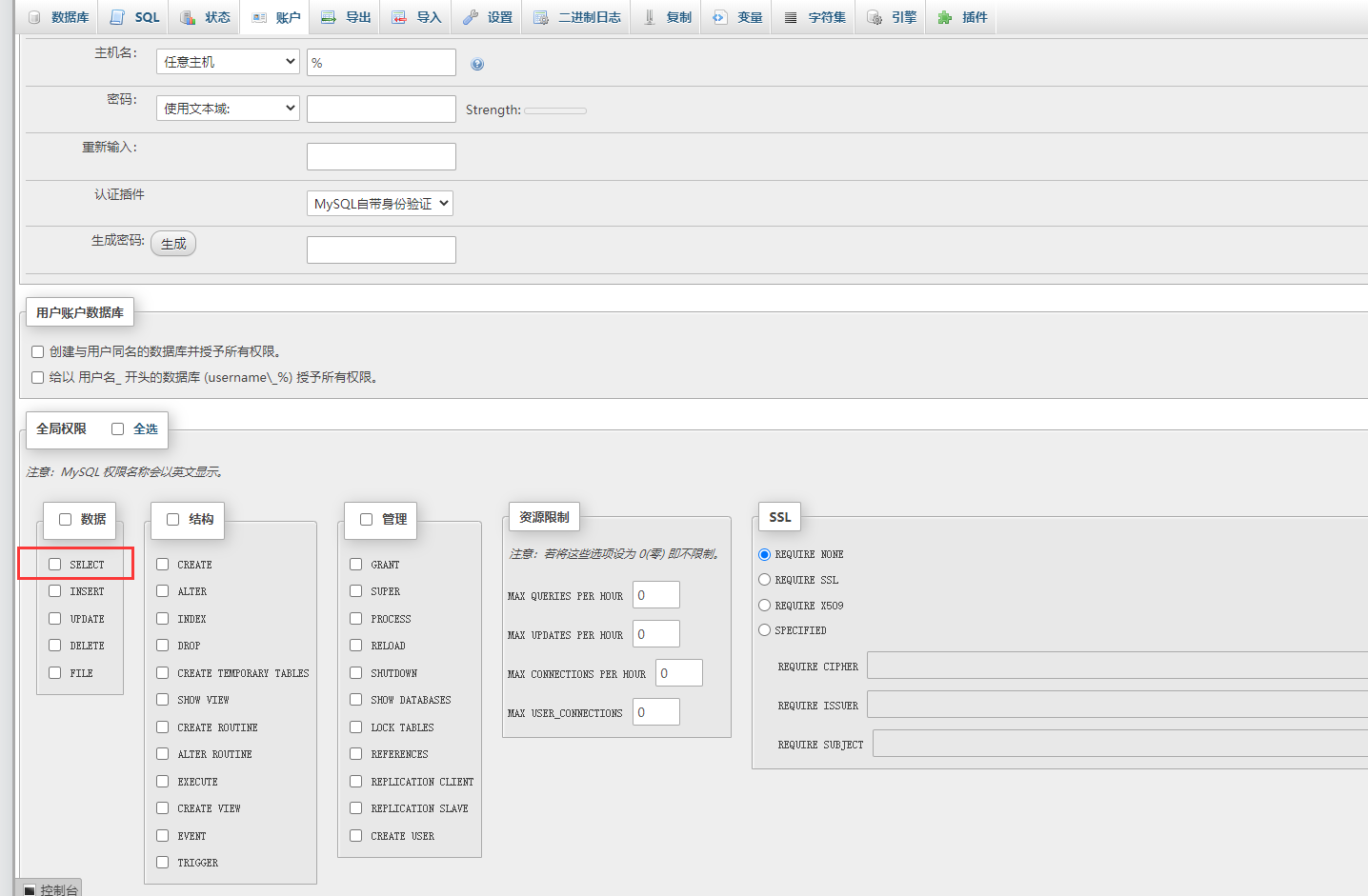Click the host name help icon

click(x=477, y=64)
